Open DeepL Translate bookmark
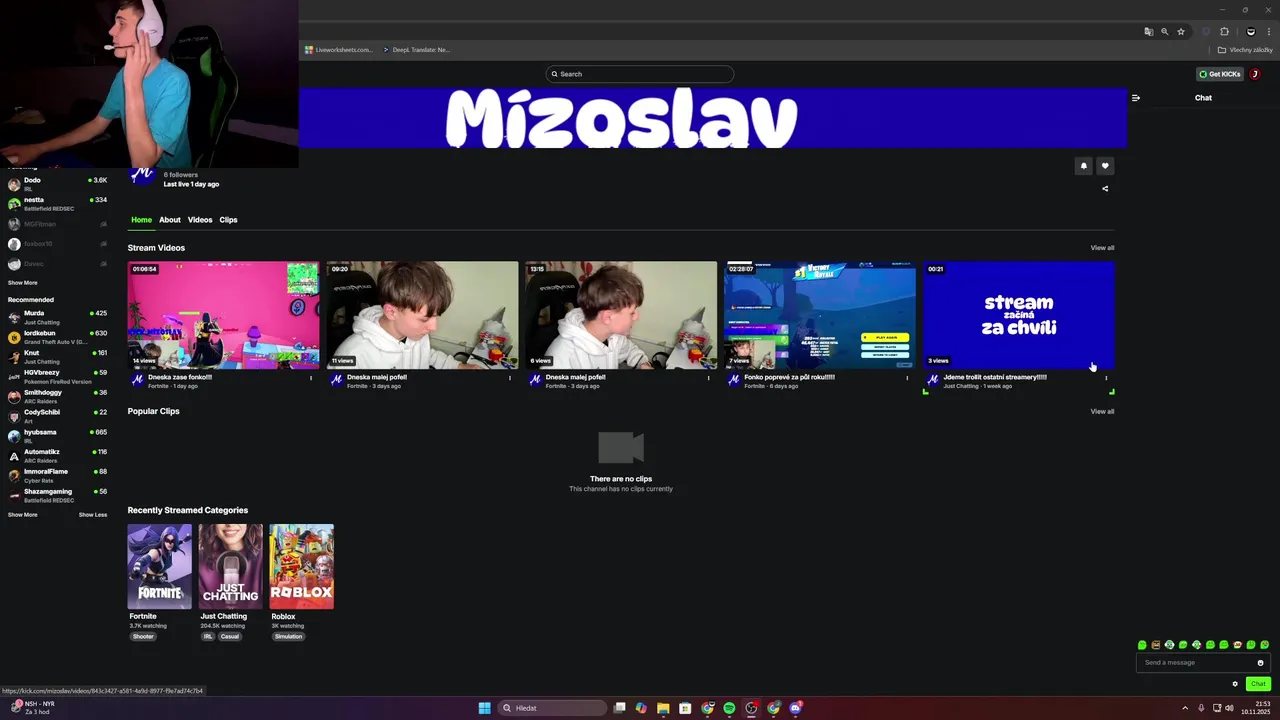Viewport: 1280px width, 720px height. click(x=416, y=50)
